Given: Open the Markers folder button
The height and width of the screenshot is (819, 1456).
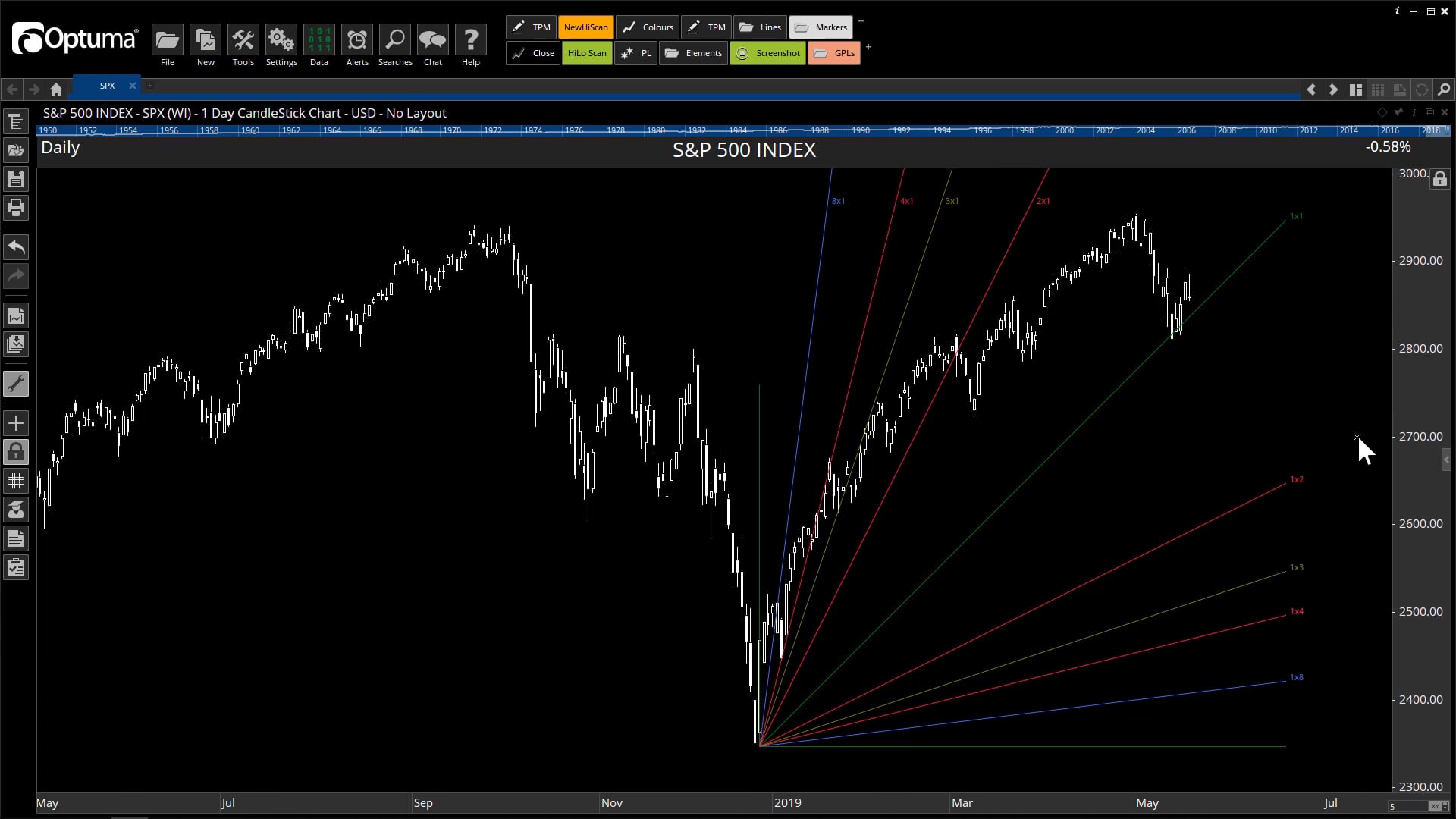Looking at the screenshot, I should pyautogui.click(x=821, y=27).
